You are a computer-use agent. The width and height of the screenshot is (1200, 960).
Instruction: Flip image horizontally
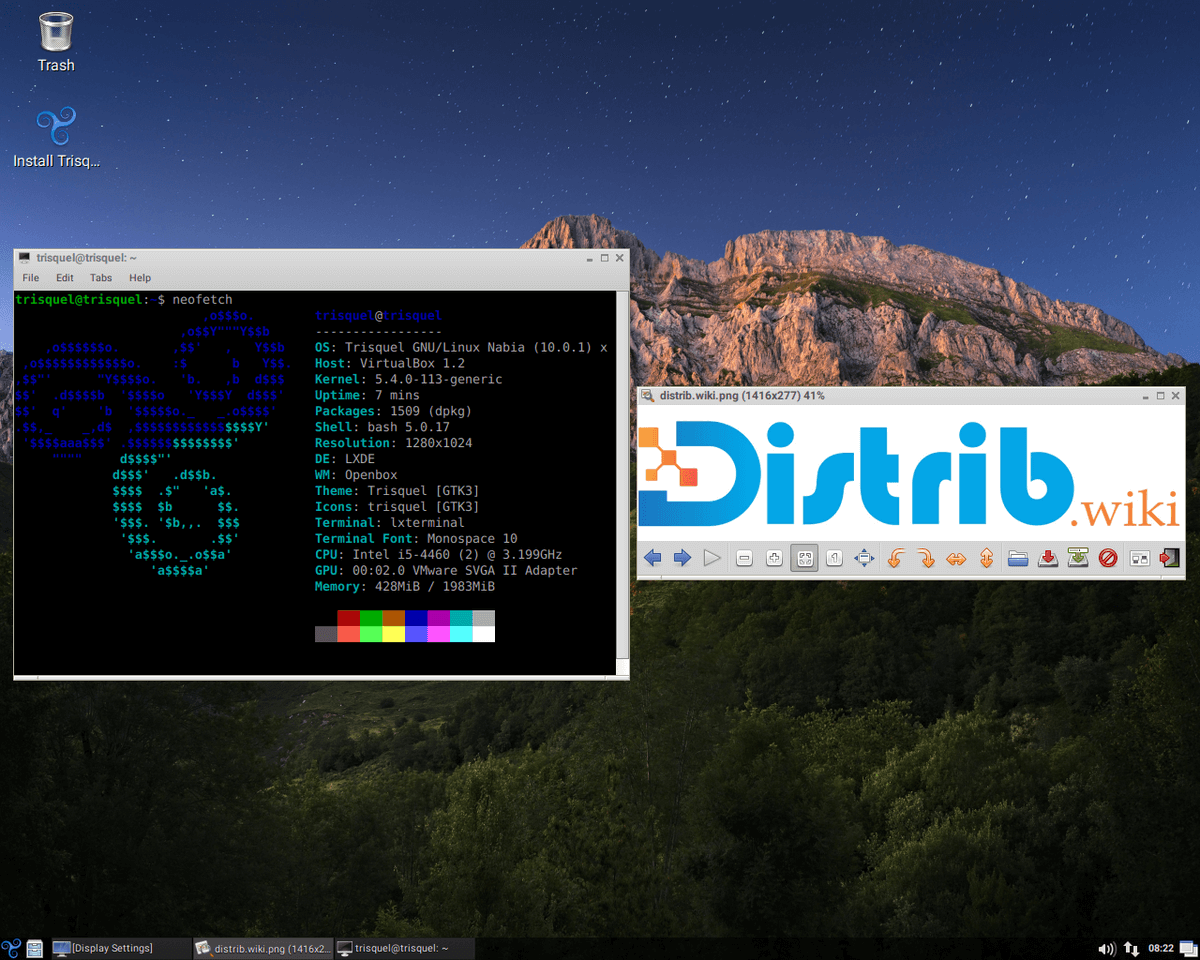pos(956,558)
